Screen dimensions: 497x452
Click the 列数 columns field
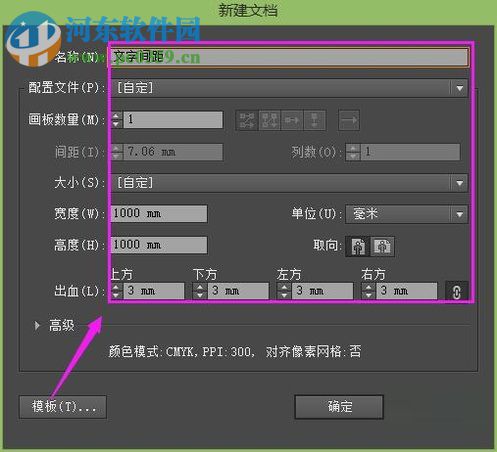tap(410, 152)
